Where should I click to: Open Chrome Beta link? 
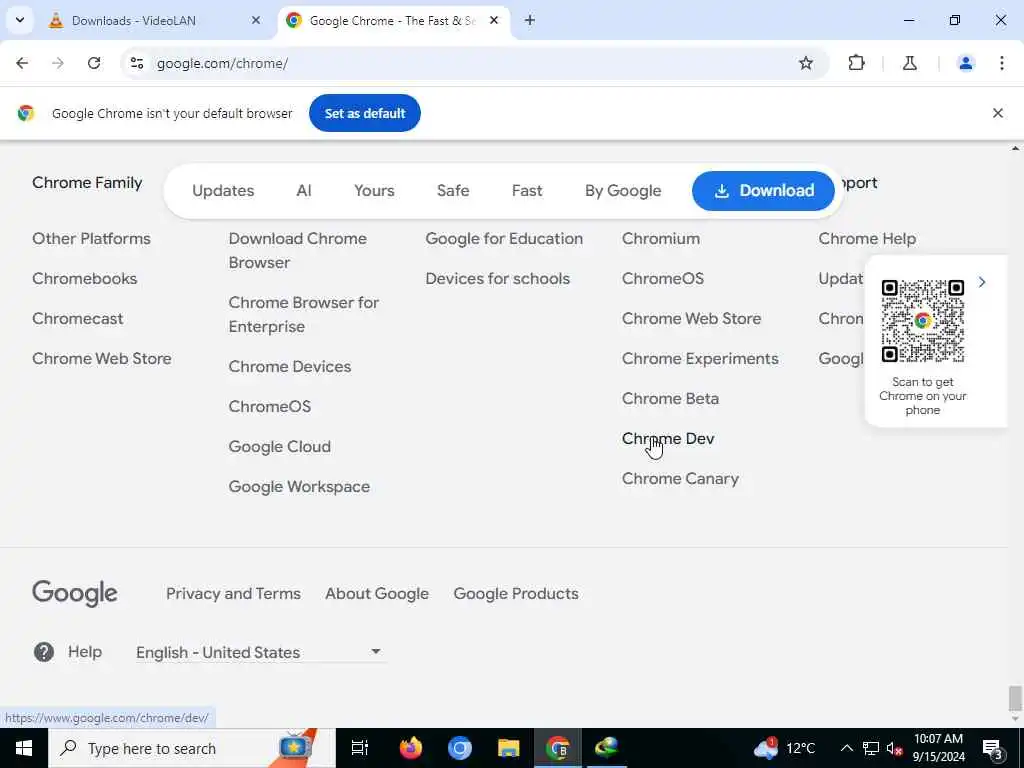[671, 399]
